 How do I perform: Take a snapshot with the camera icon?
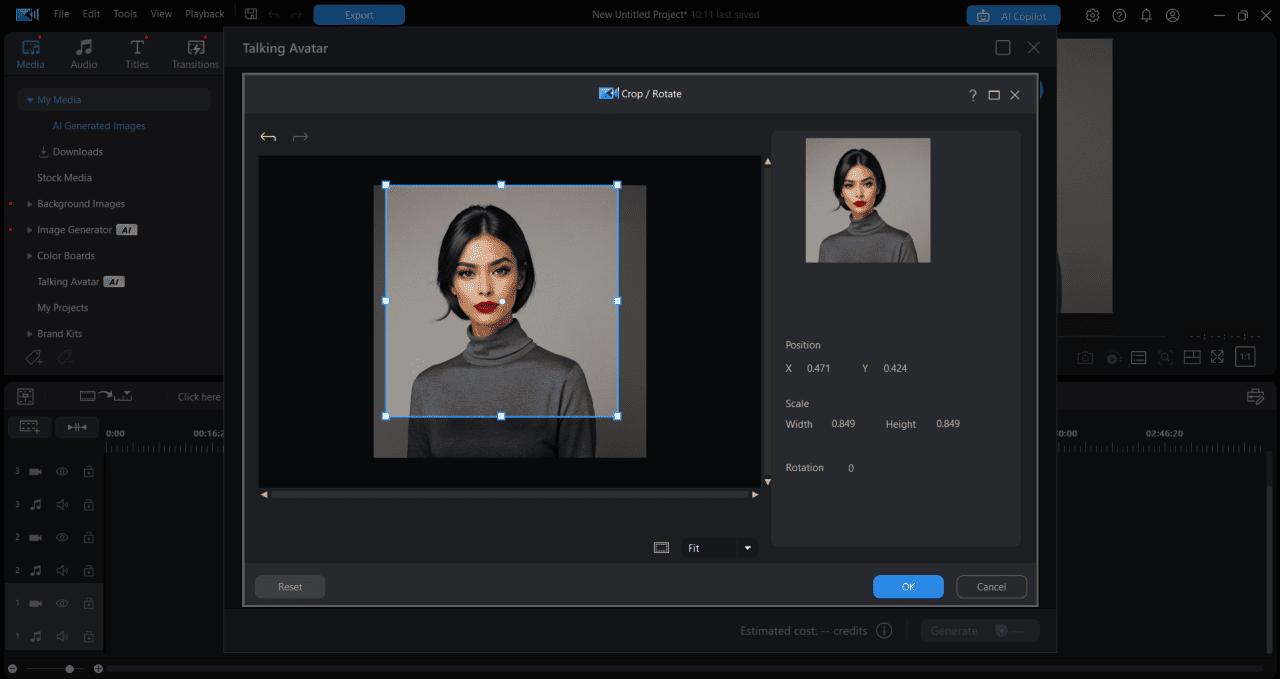pyautogui.click(x=1085, y=356)
